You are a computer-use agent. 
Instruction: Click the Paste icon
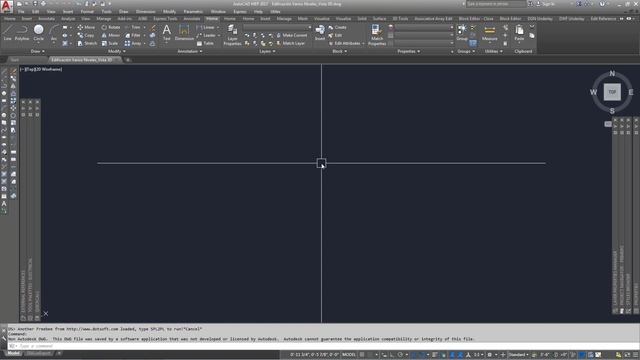pos(519,32)
